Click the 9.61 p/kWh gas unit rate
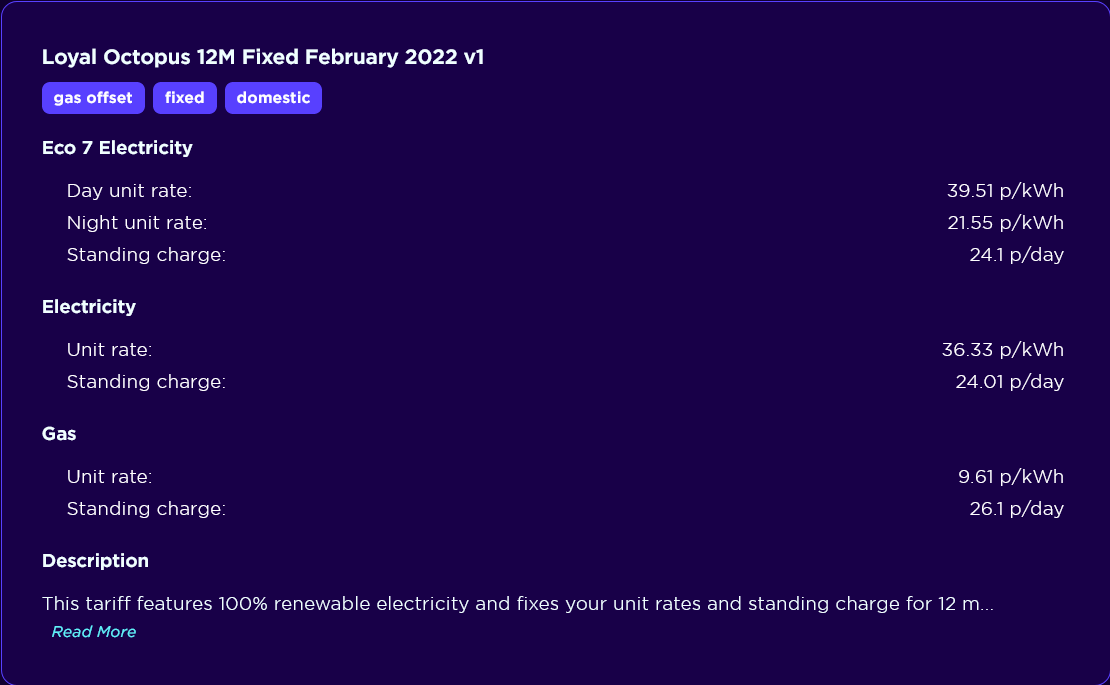1110x685 pixels. coord(1010,477)
